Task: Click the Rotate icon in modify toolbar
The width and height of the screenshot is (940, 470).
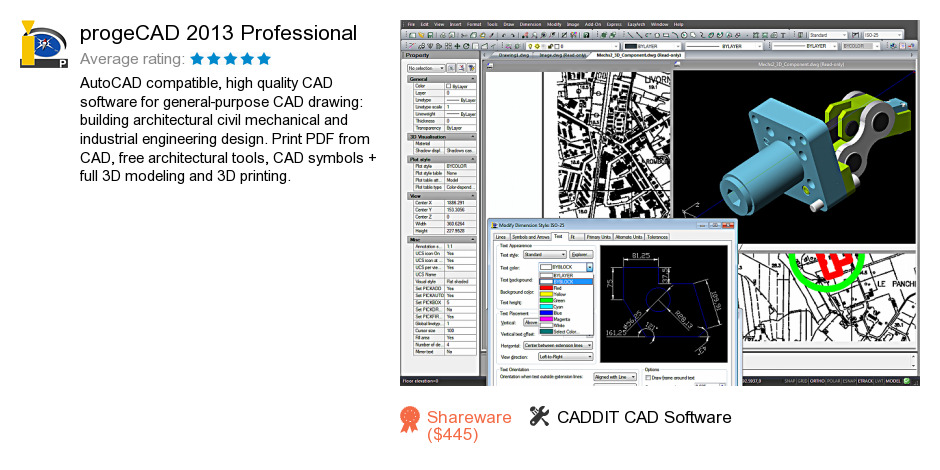Action: pos(466,46)
